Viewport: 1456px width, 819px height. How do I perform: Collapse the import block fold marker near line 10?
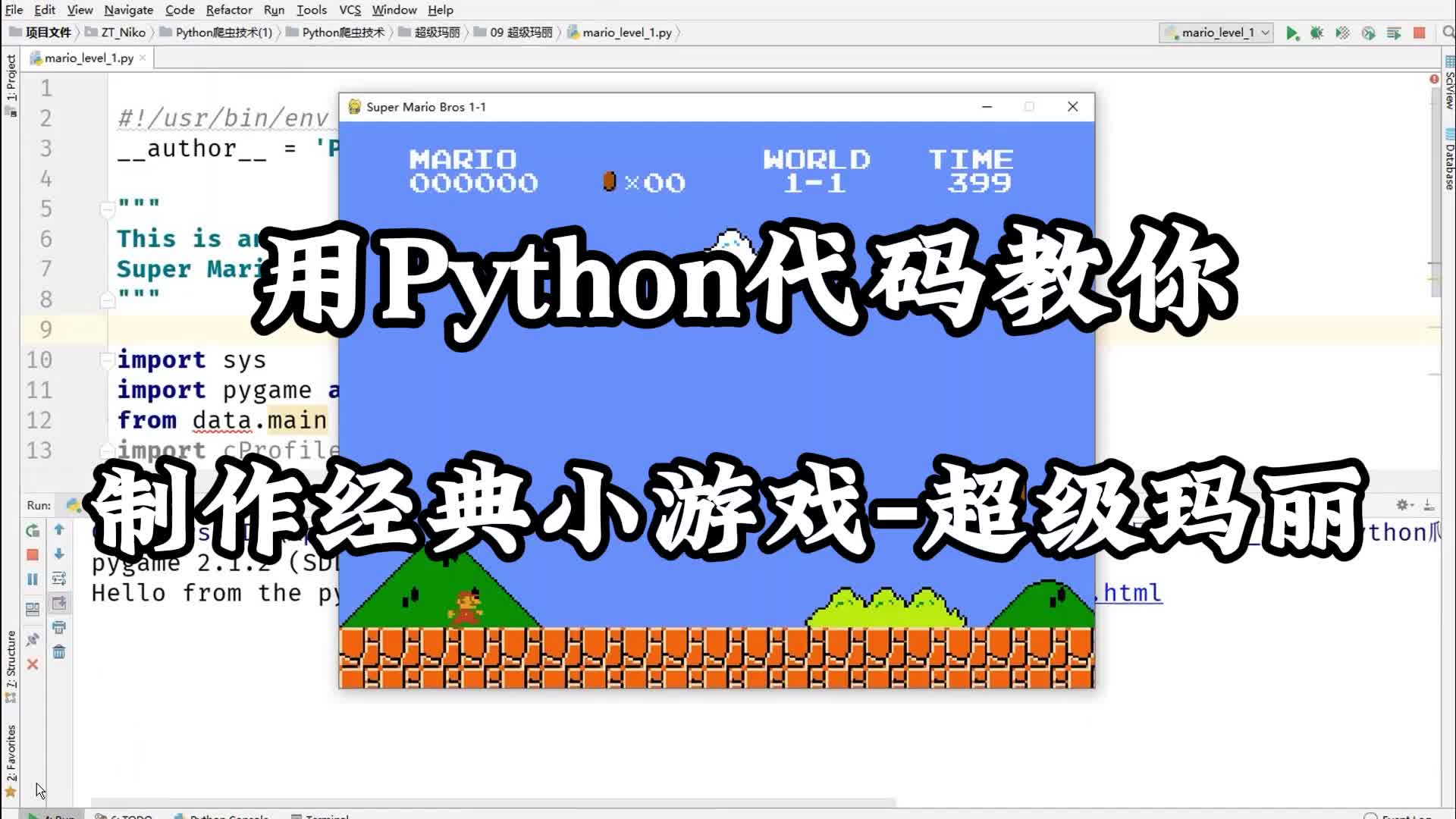pyautogui.click(x=107, y=360)
